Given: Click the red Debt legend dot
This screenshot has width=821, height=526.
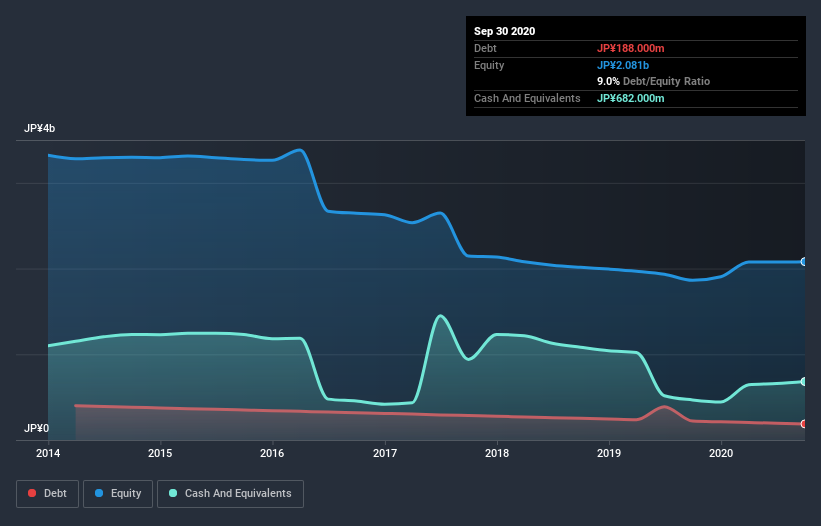Looking at the screenshot, I should tap(32, 493).
